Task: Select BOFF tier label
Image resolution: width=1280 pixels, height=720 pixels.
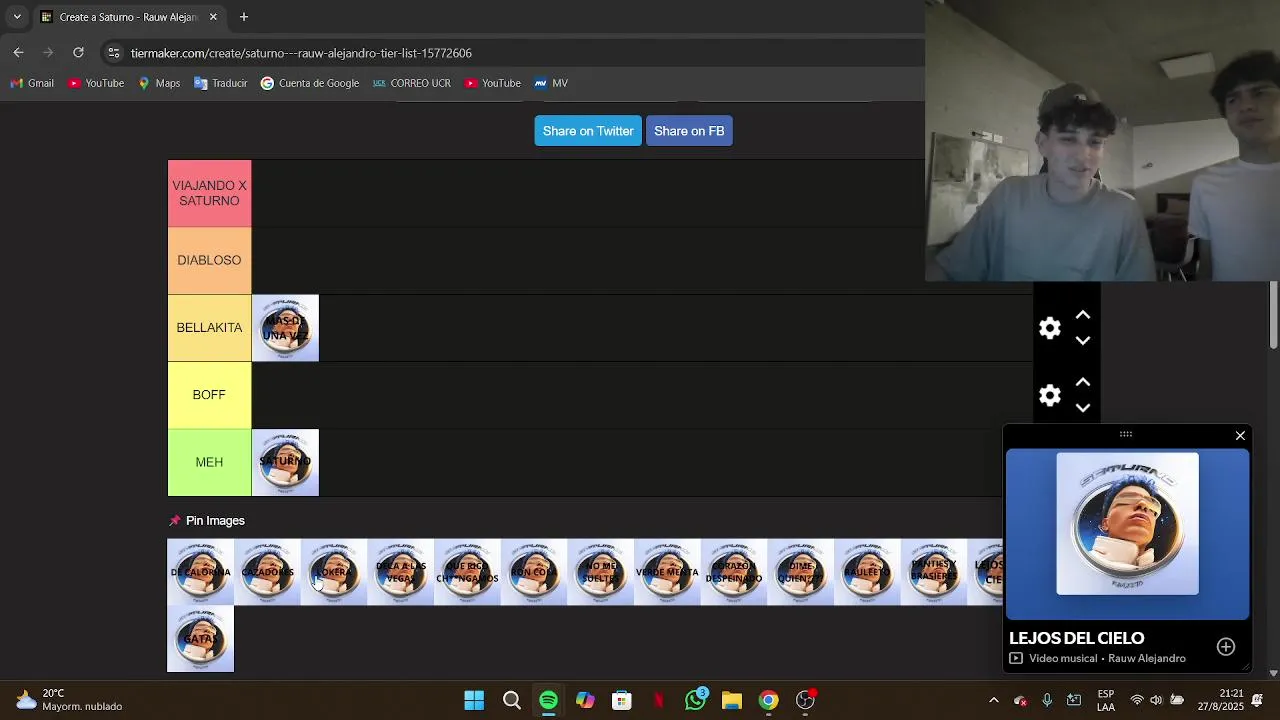Action: [209, 395]
